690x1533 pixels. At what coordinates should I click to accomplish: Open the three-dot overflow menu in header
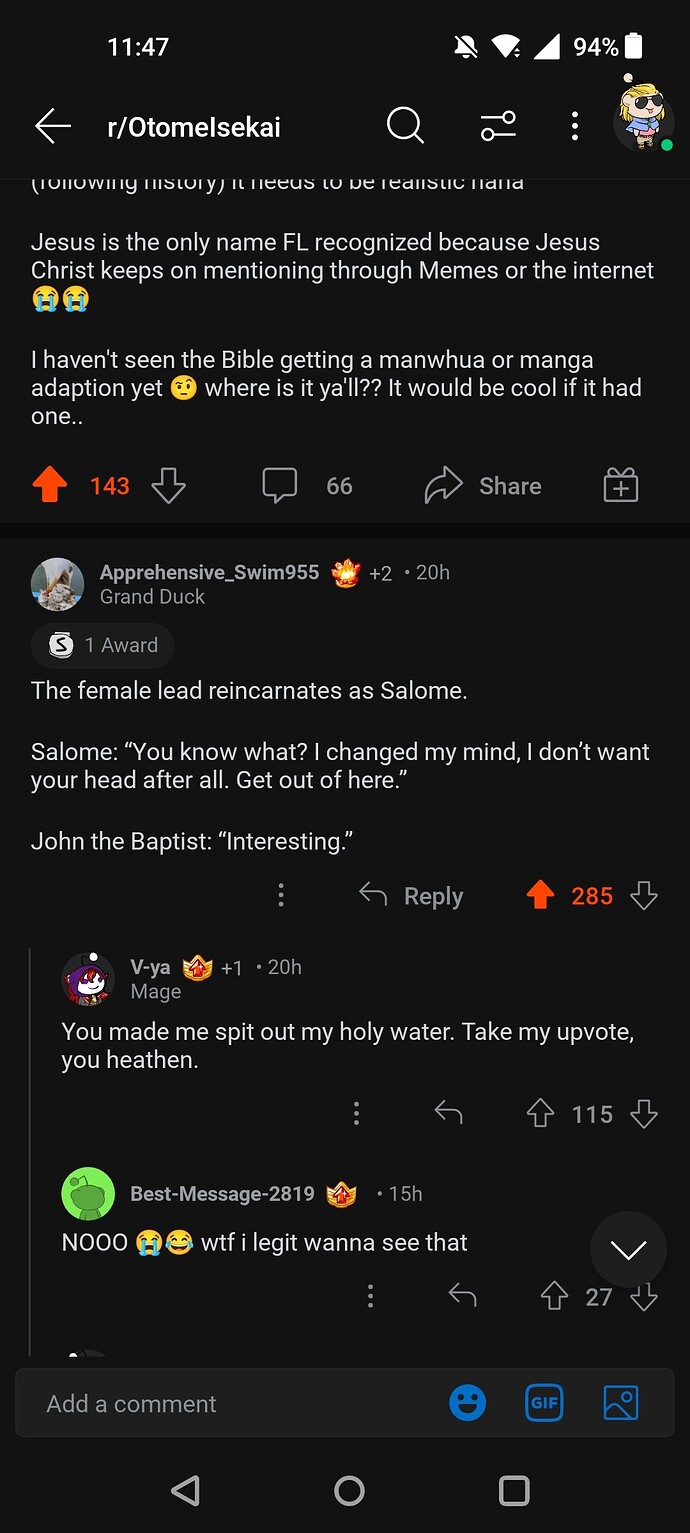coord(574,126)
